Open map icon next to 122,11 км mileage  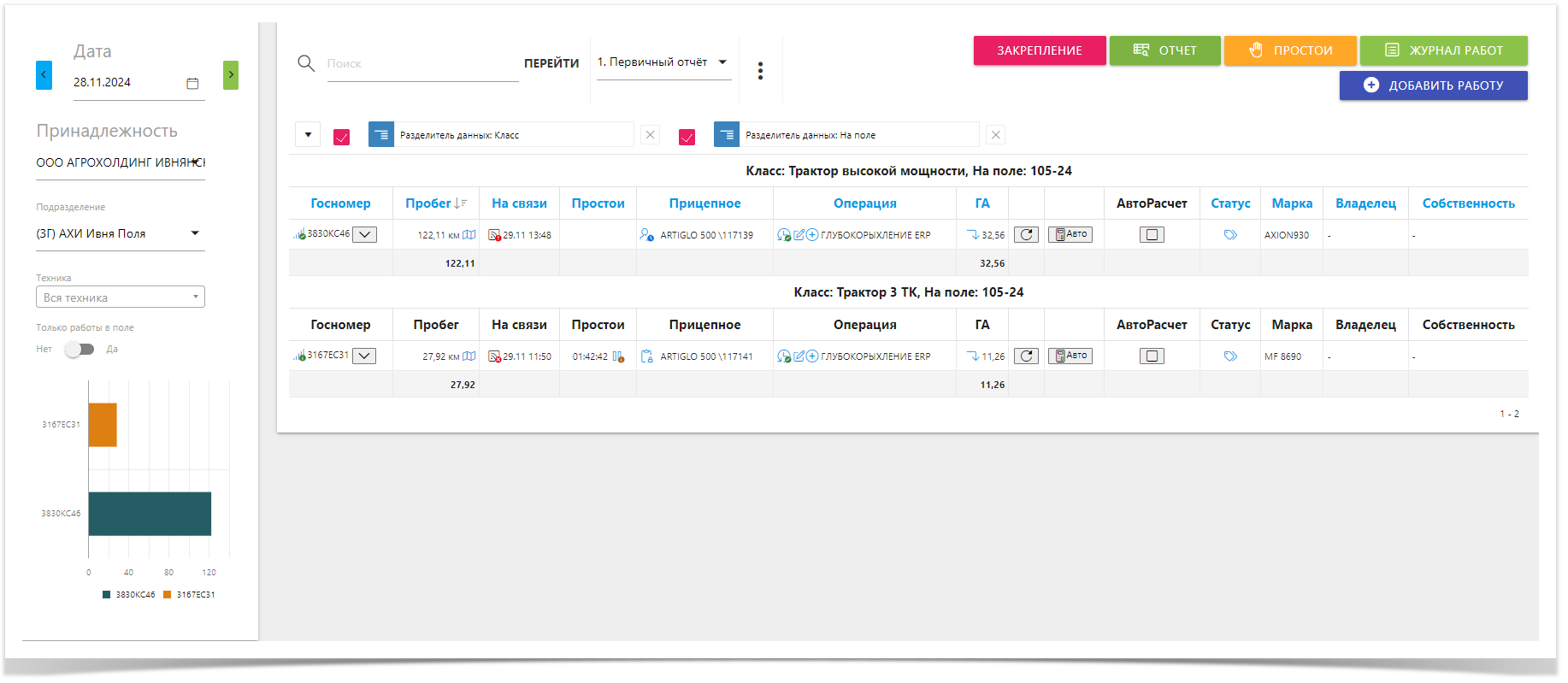tap(469, 235)
